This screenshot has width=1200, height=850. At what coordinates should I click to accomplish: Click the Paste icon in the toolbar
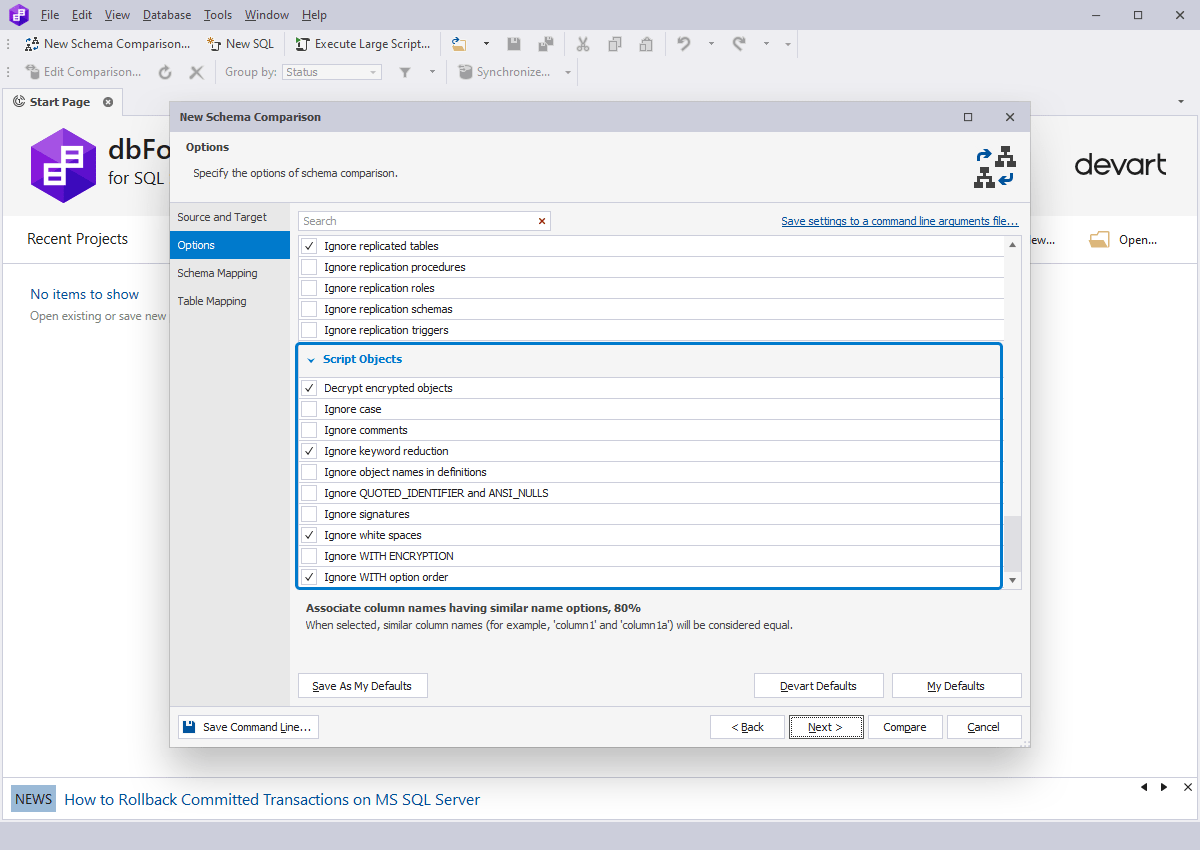[645, 44]
